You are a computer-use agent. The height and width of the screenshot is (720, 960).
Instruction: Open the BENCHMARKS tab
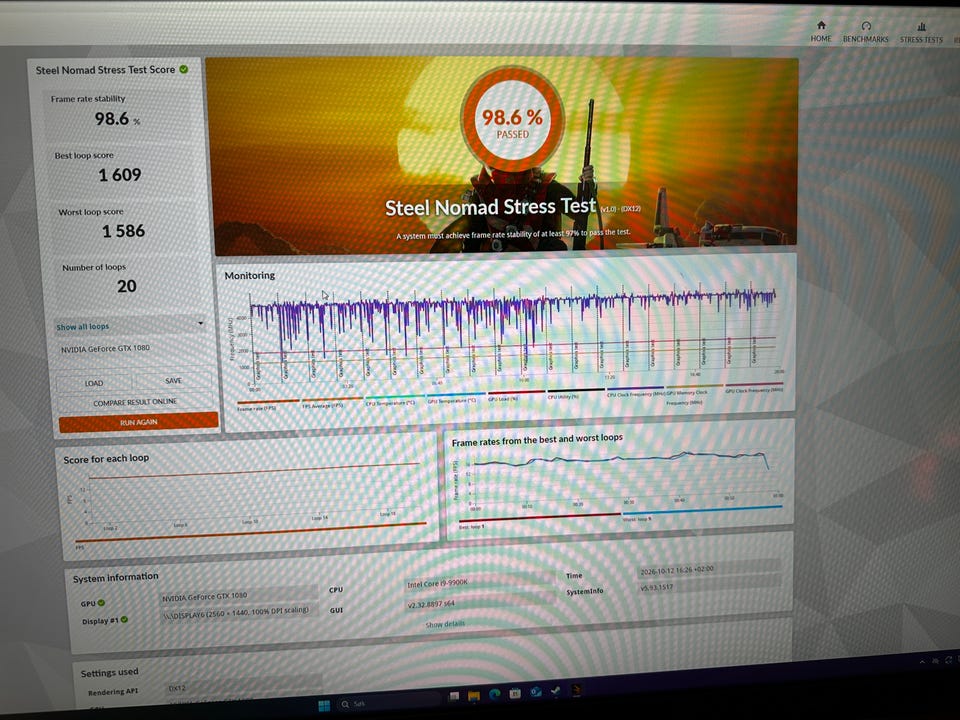coord(865,32)
